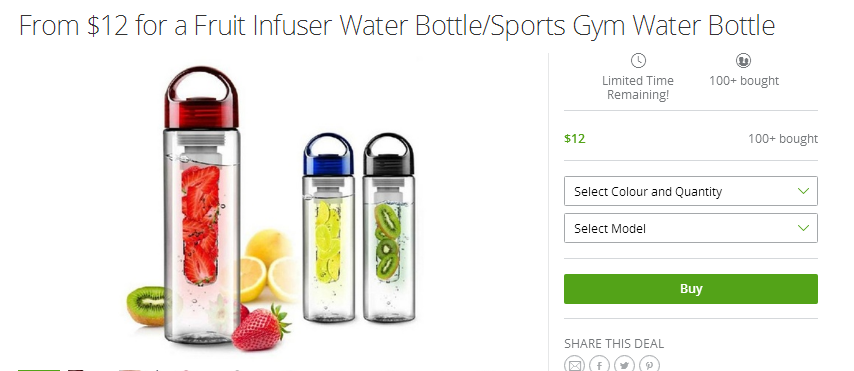The image size is (854, 371).
Task: Open the Select Model dropdown
Action: point(691,228)
